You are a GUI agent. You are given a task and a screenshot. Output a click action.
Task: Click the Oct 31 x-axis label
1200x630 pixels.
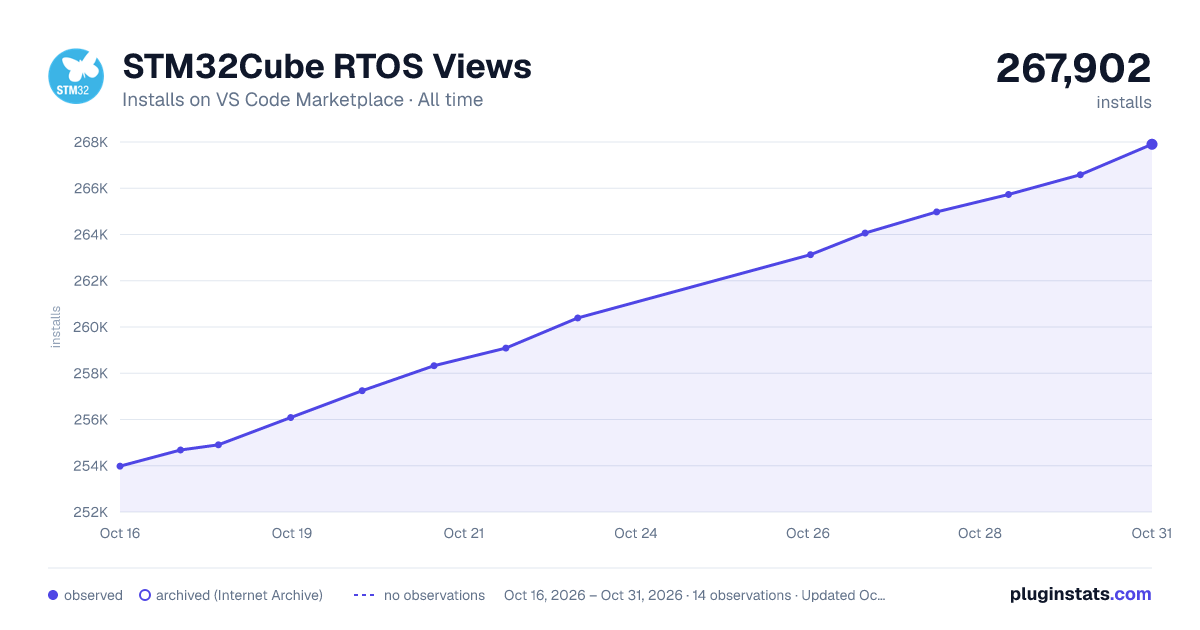pos(1151,533)
